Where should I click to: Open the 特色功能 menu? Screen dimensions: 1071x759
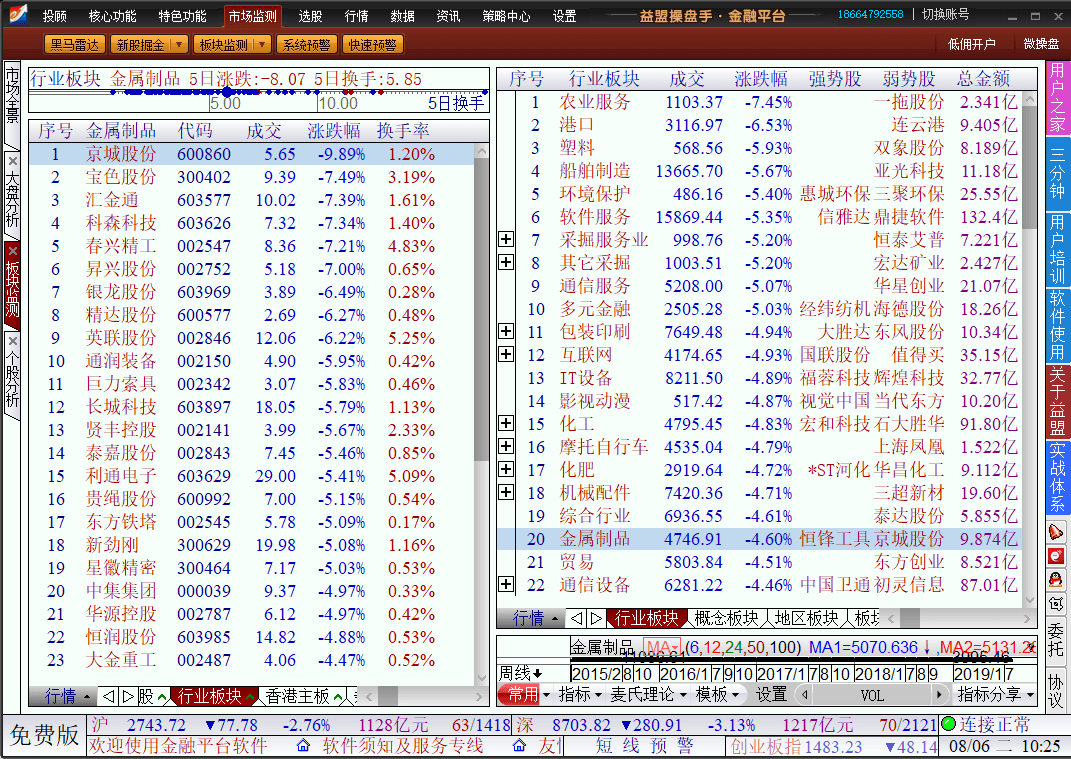(182, 16)
